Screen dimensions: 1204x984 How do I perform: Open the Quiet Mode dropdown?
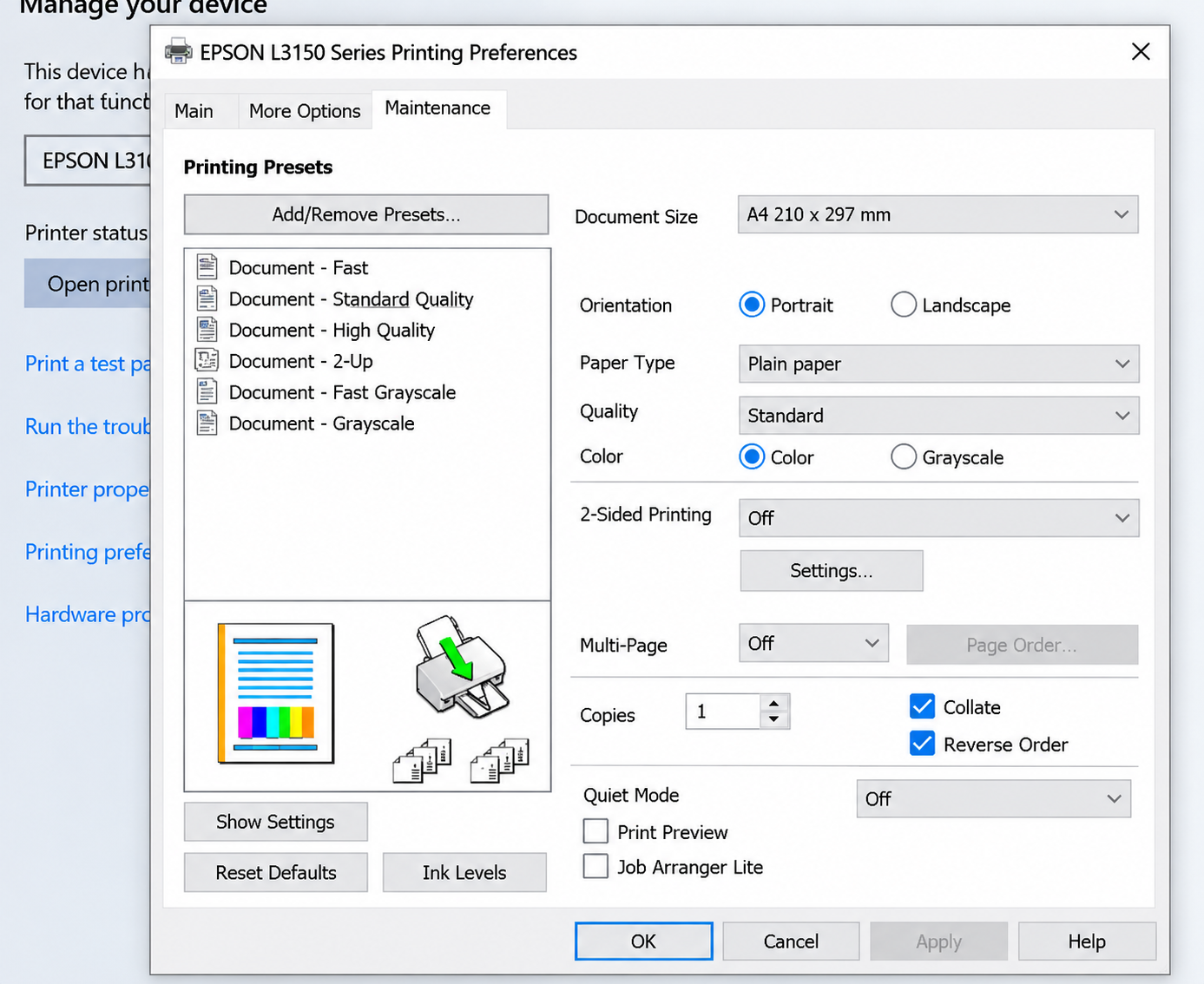point(993,798)
